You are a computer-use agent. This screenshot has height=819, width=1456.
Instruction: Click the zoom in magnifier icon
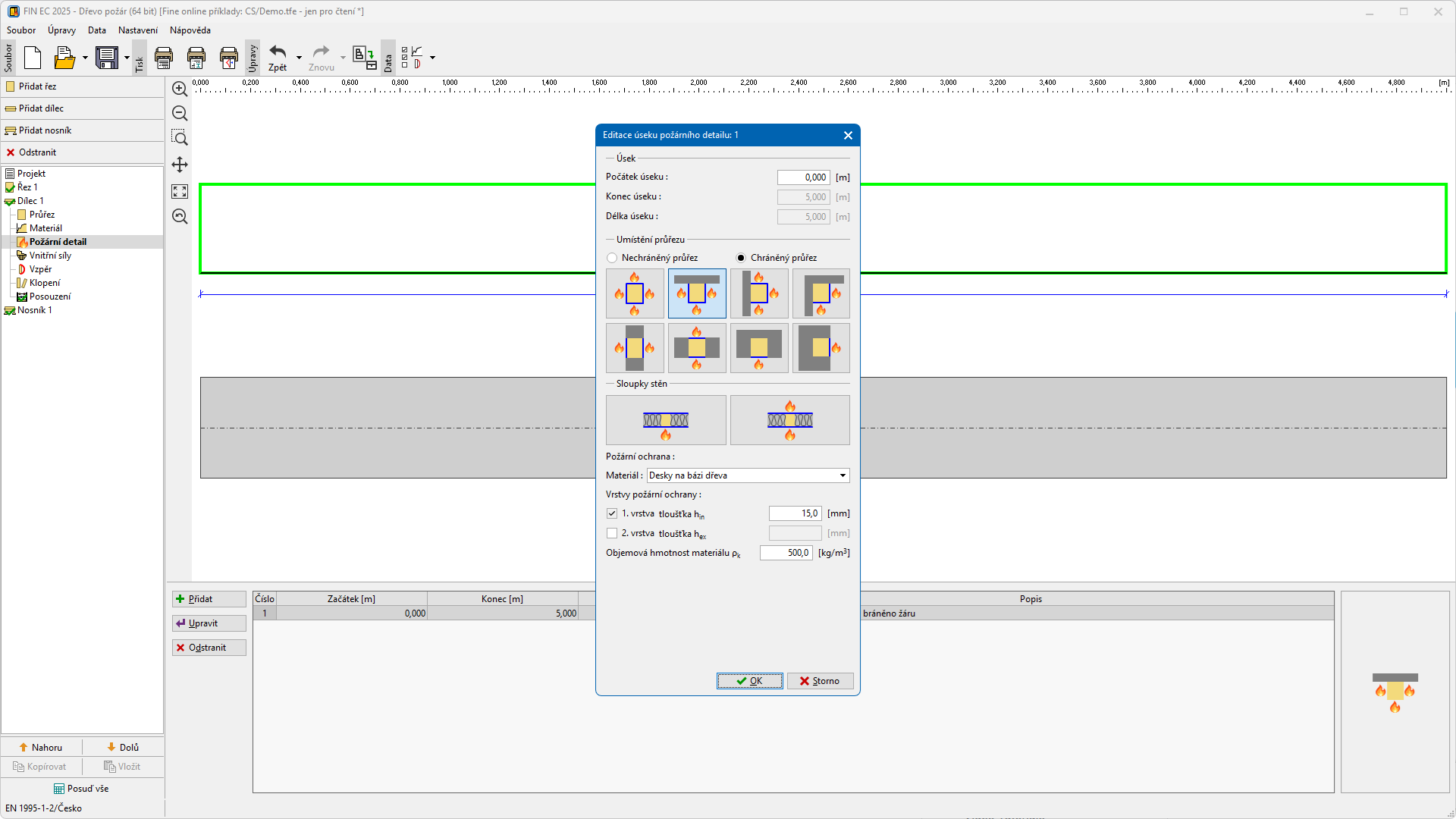(x=180, y=89)
